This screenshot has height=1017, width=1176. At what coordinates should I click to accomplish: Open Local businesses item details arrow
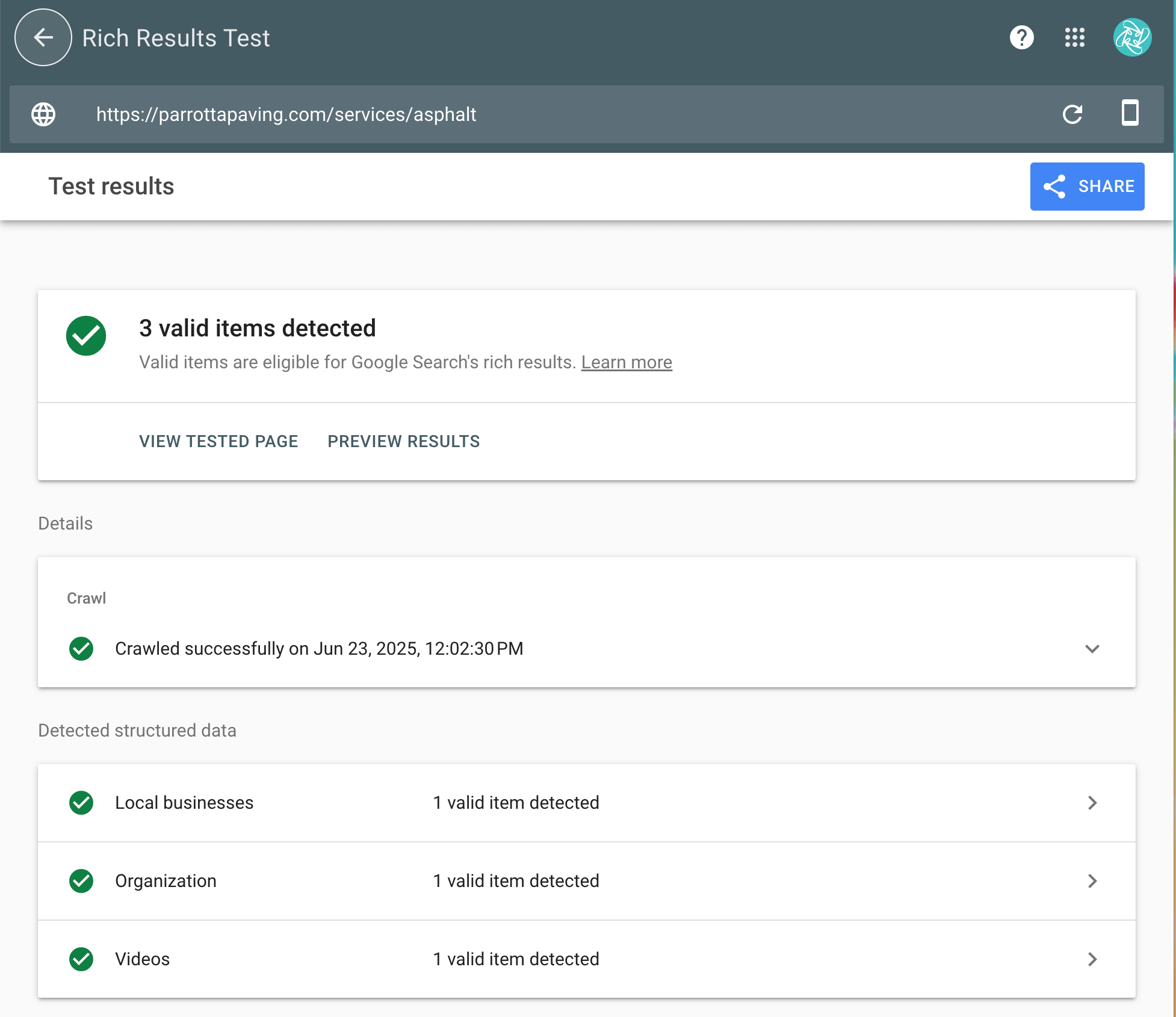(1092, 803)
